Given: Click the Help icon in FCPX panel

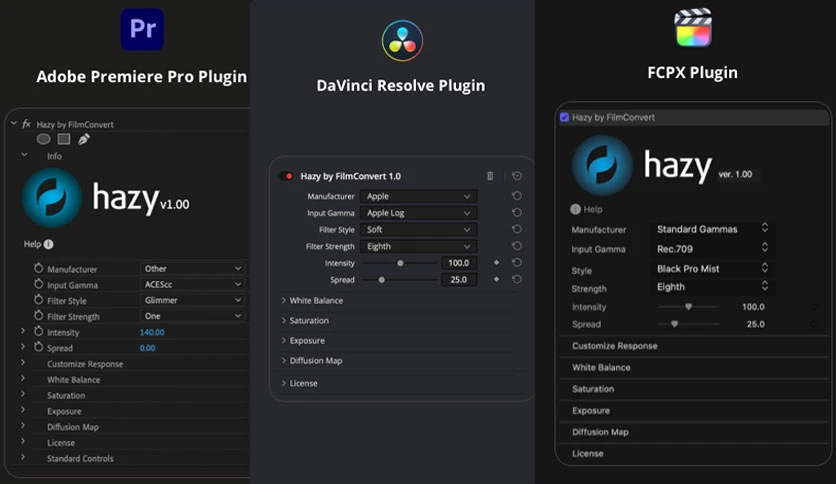Looking at the screenshot, I should [576, 210].
